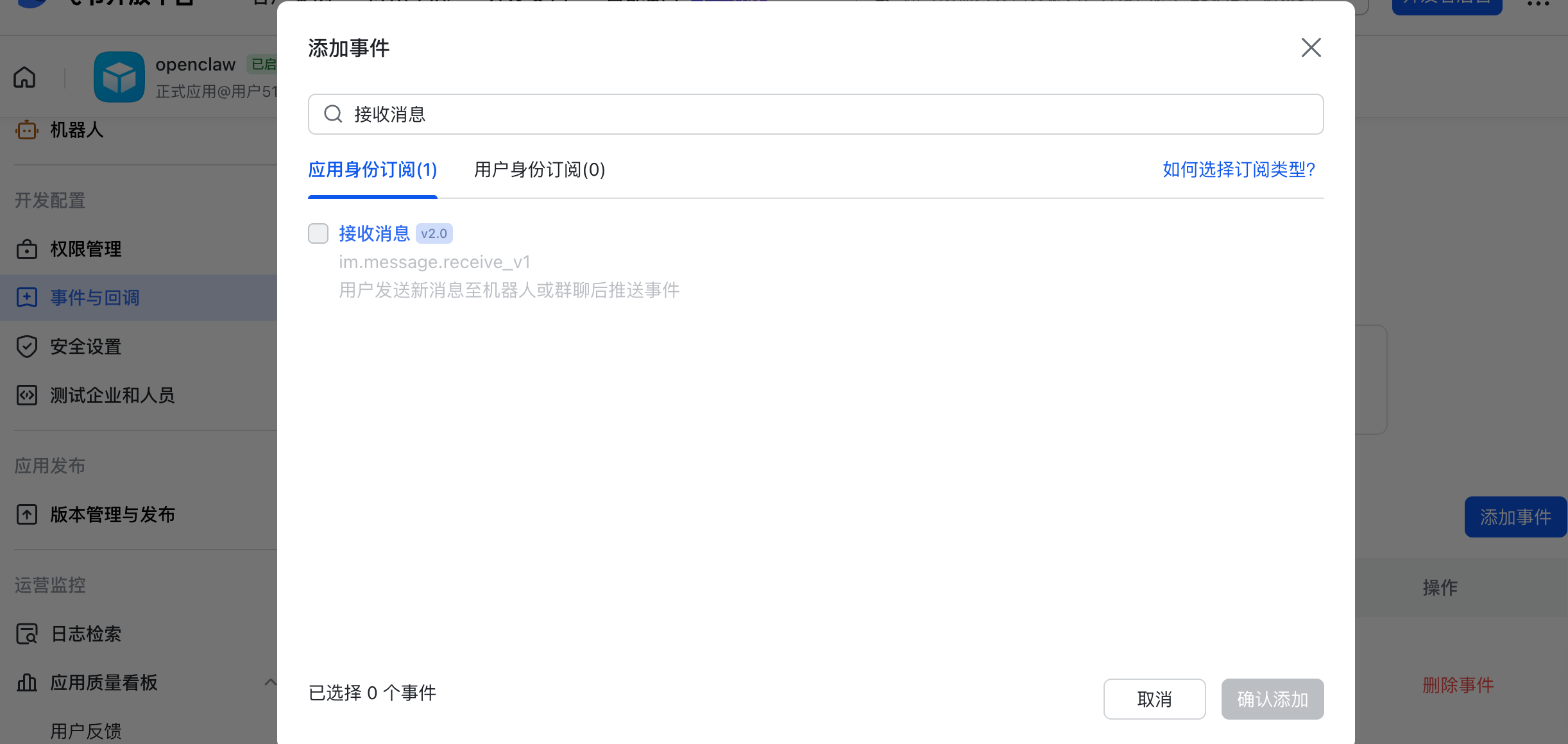This screenshot has height=744, width=1568.
Task: Click the 应用质量看板 chart icon
Action: pyautogui.click(x=26, y=682)
